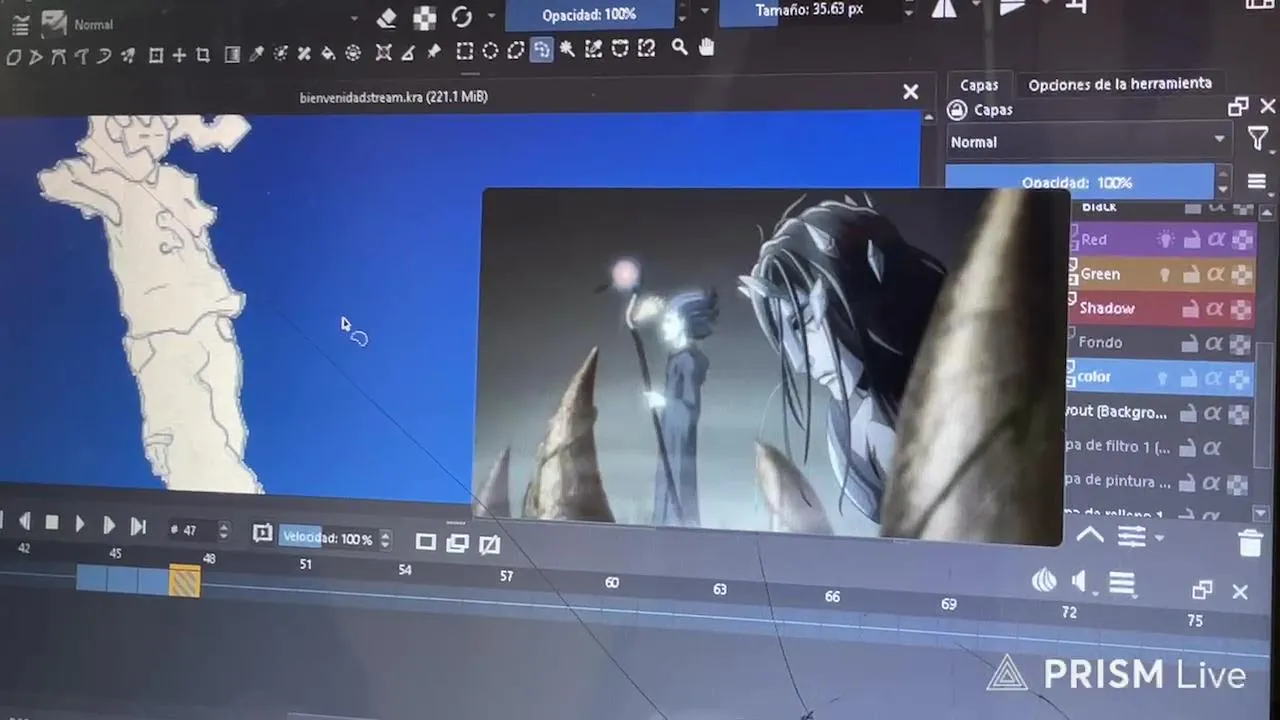Select the Crop tool
1280x720 pixels.
click(203, 55)
